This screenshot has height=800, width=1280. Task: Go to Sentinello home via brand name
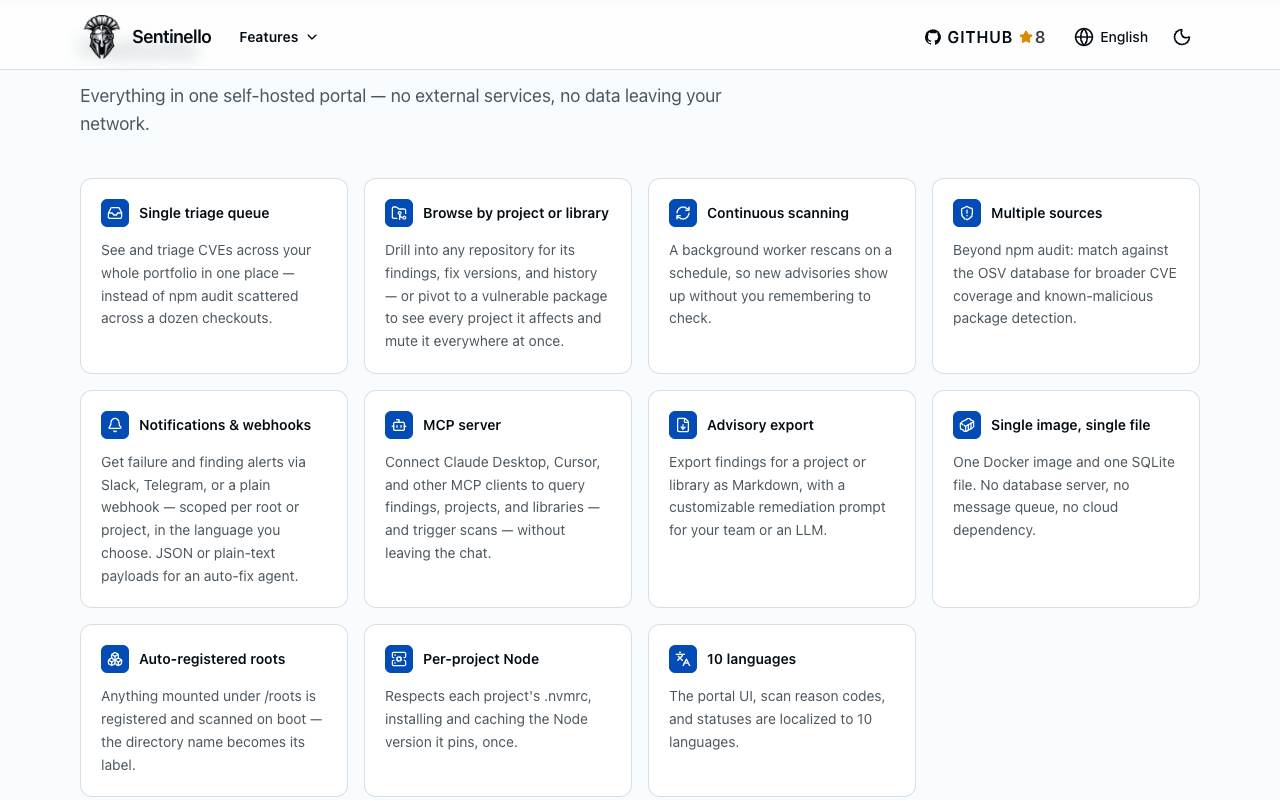click(172, 37)
